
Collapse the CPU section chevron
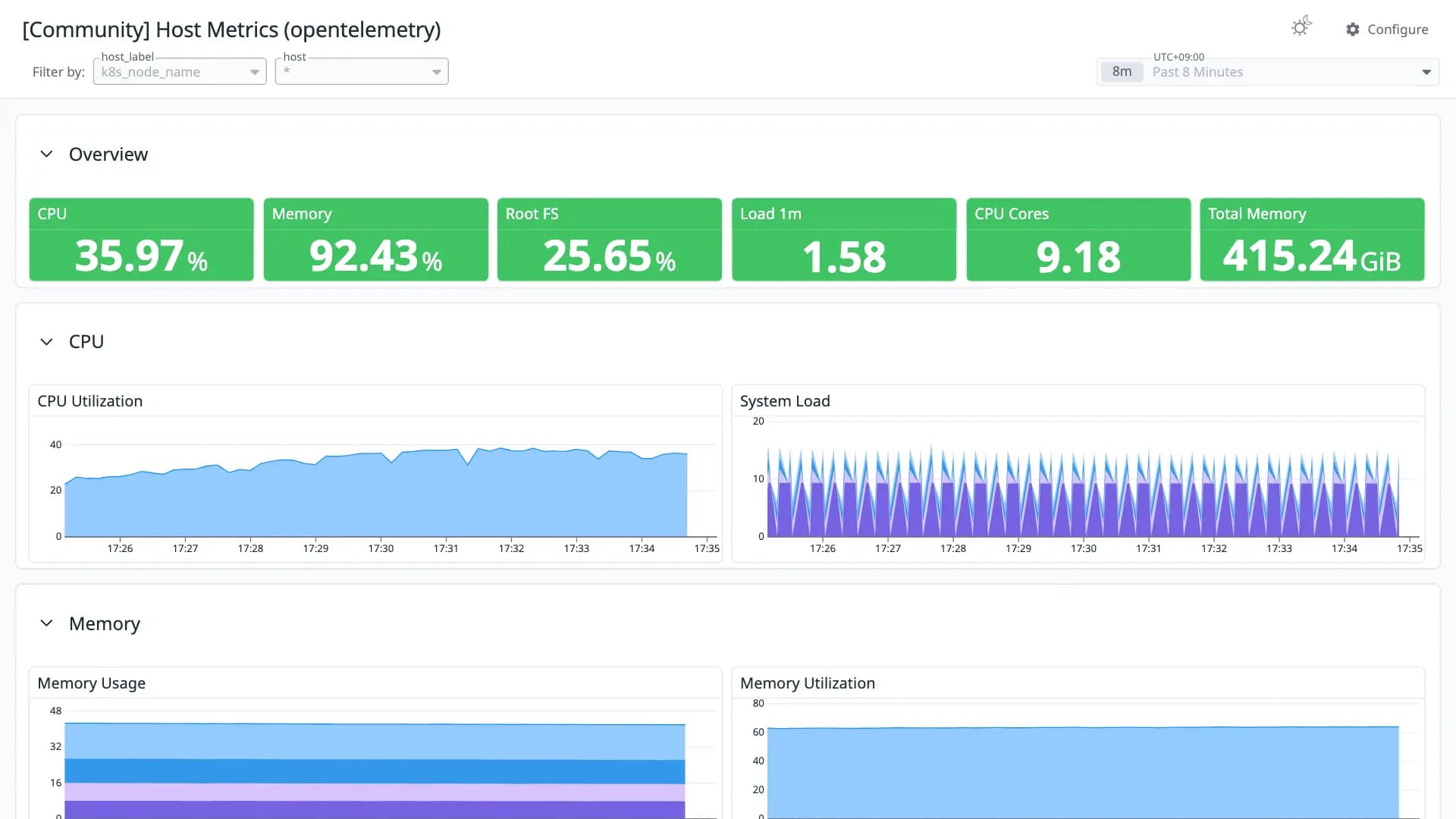click(x=46, y=341)
